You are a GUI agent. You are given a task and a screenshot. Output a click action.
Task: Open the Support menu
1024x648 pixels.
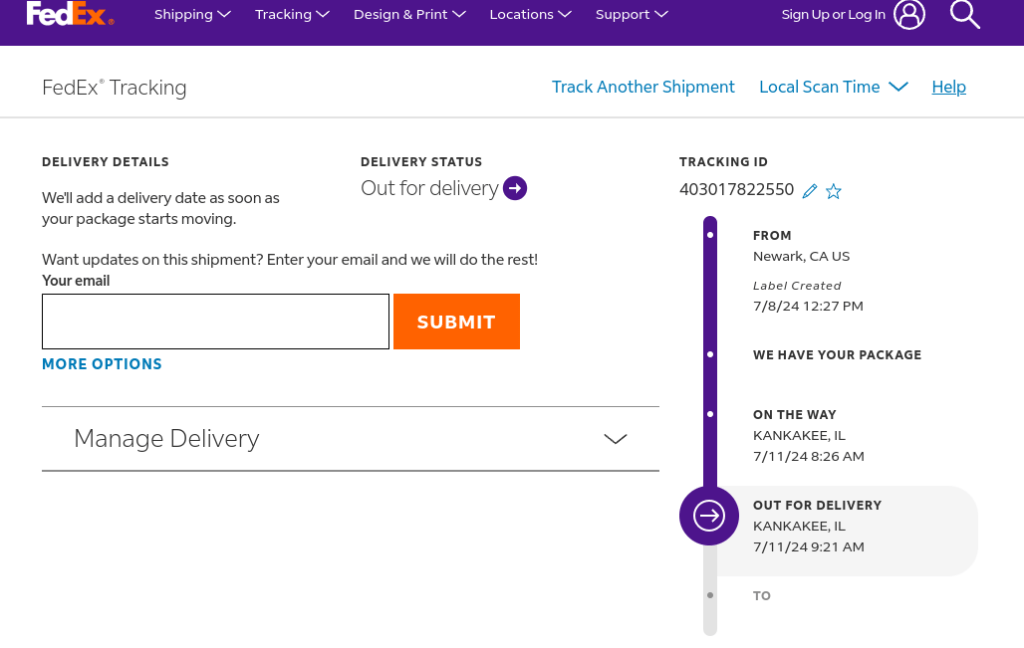click(x=631, y=14)
